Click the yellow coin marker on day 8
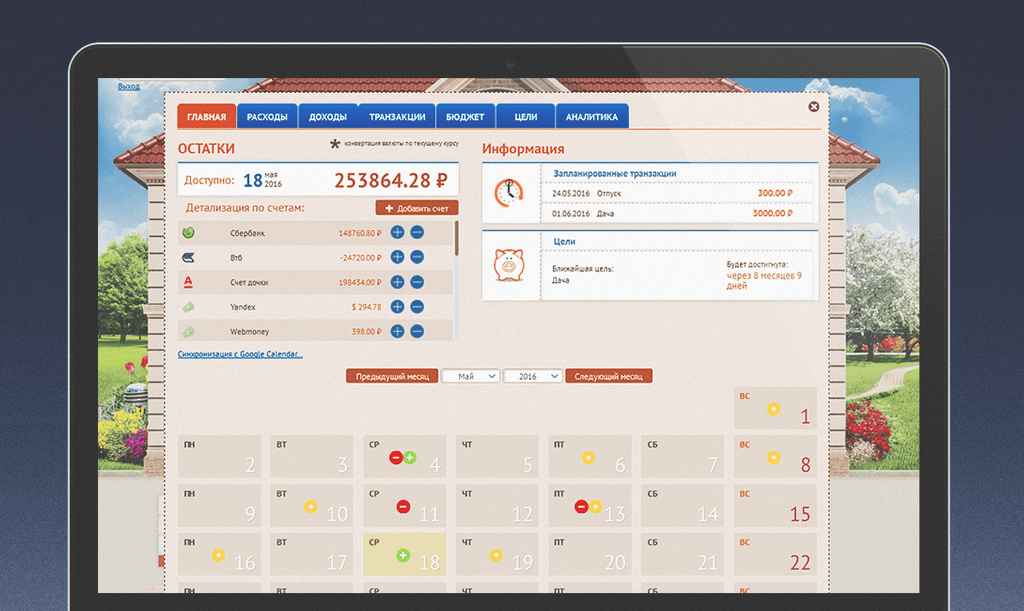This screenshot has height=611, width=1024. tap(774, 458)
